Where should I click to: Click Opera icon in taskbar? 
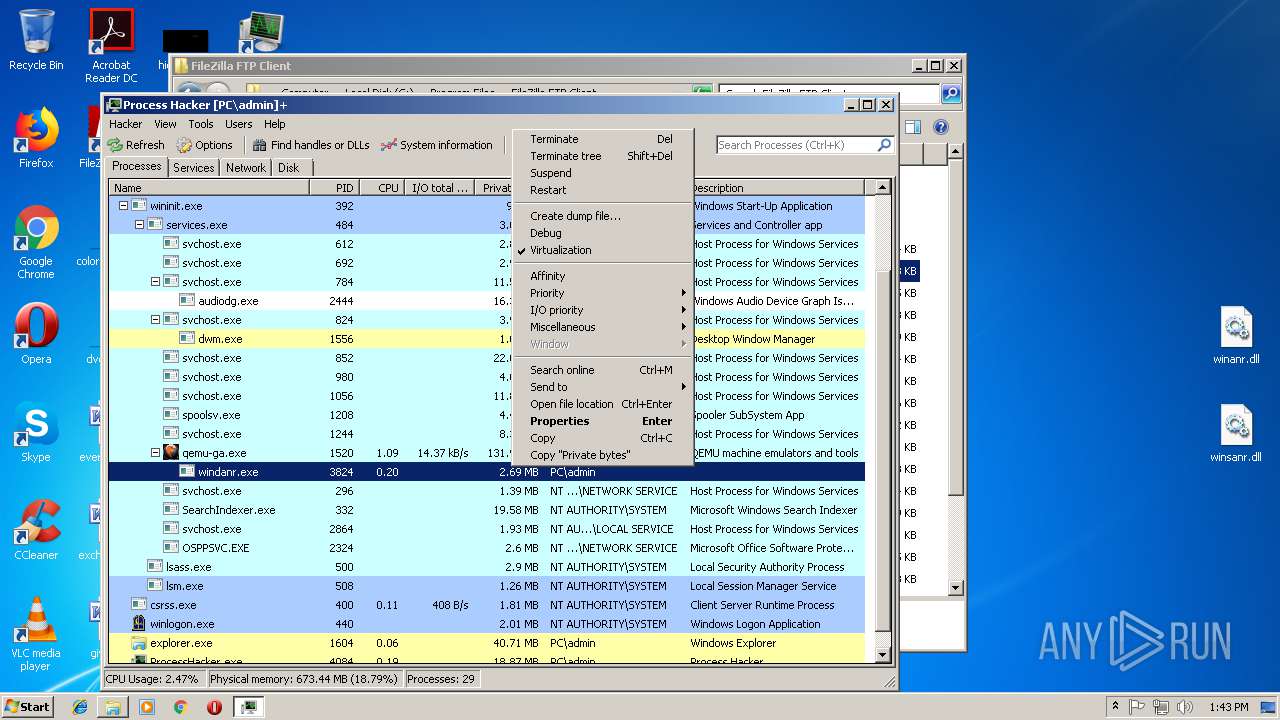coord(214,707)
